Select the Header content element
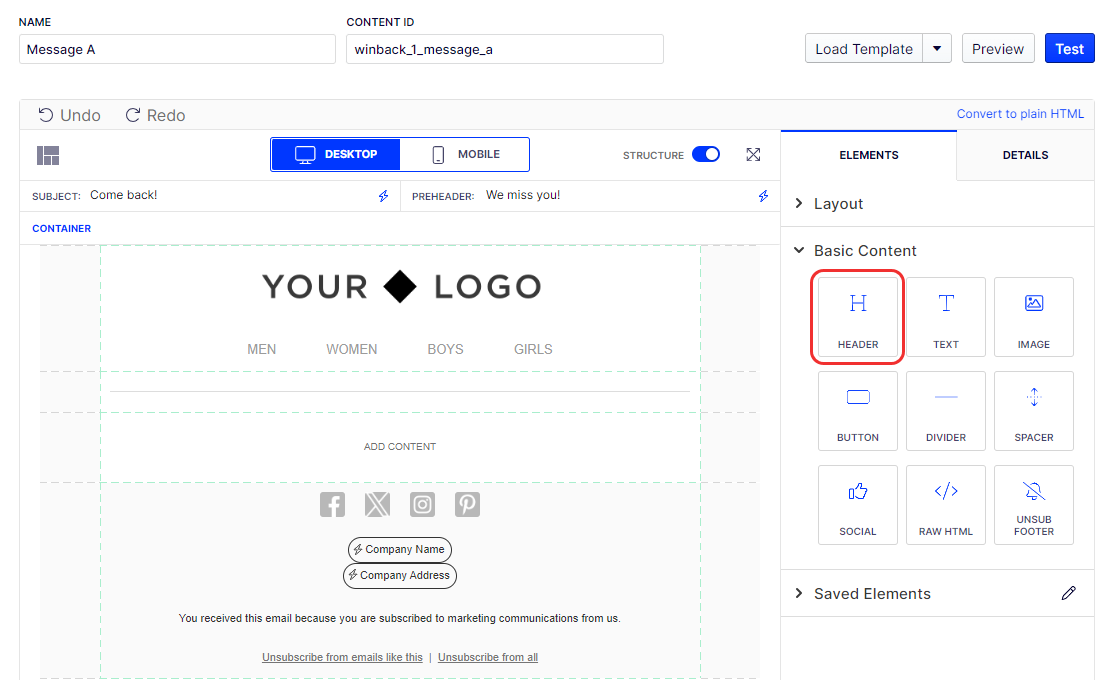1107x680 pixels. (857, 317)
